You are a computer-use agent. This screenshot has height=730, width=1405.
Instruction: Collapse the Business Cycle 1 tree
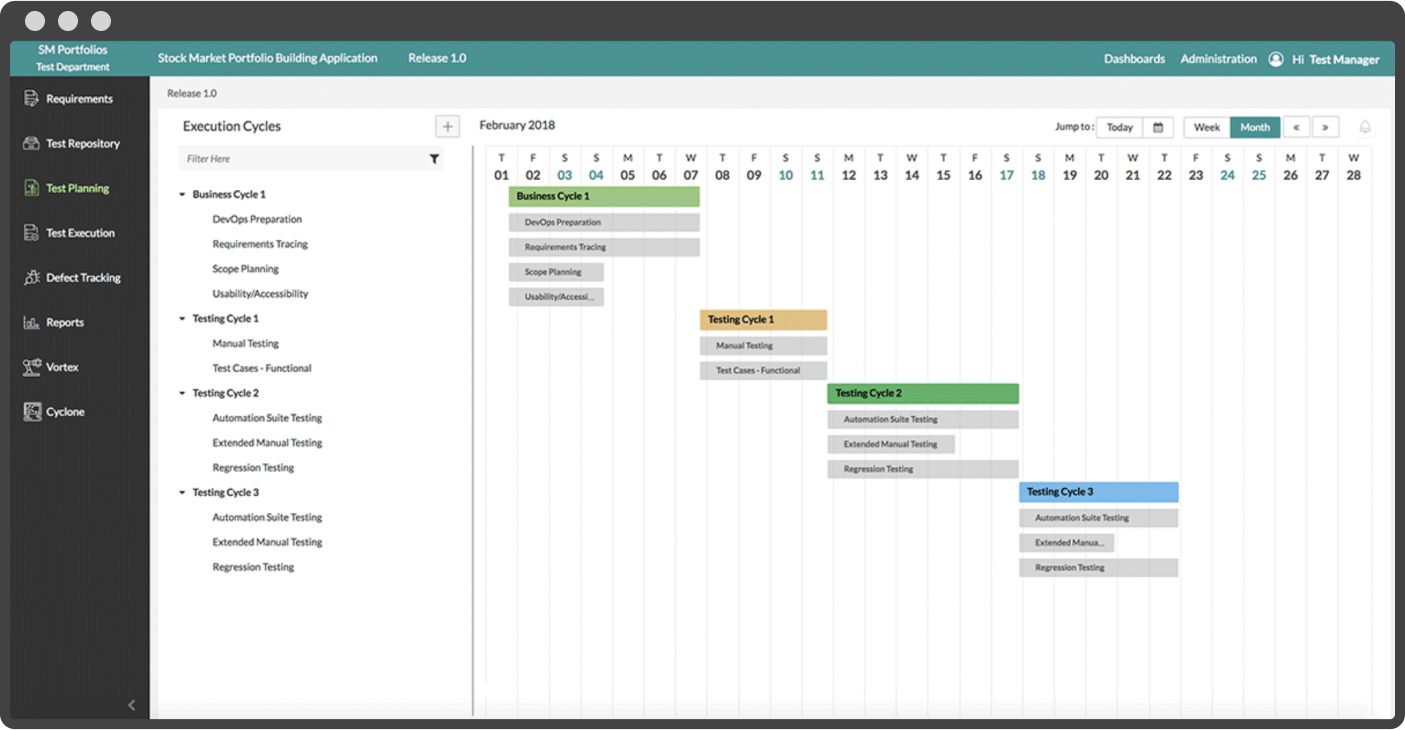click(182, 195)
